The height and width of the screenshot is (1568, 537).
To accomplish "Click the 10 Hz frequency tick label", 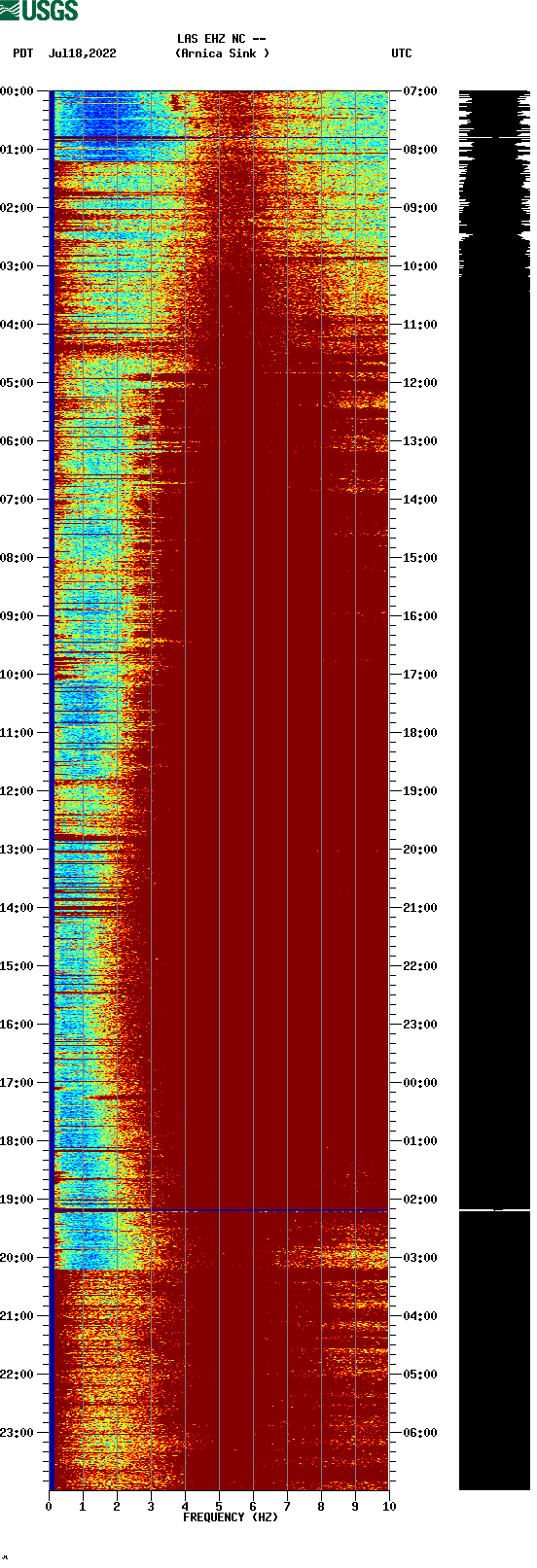I will click(x=389, y=1507).
